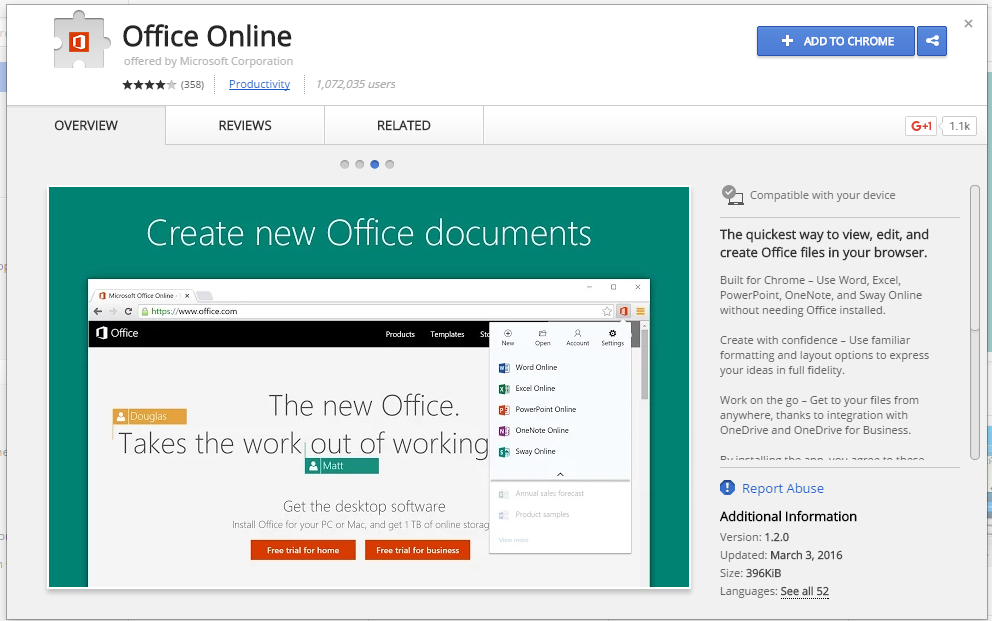992x621 pixels.
Task: Click the Word Online icon in screenshot
Action: pyautogui.click(x=504, y=367)
